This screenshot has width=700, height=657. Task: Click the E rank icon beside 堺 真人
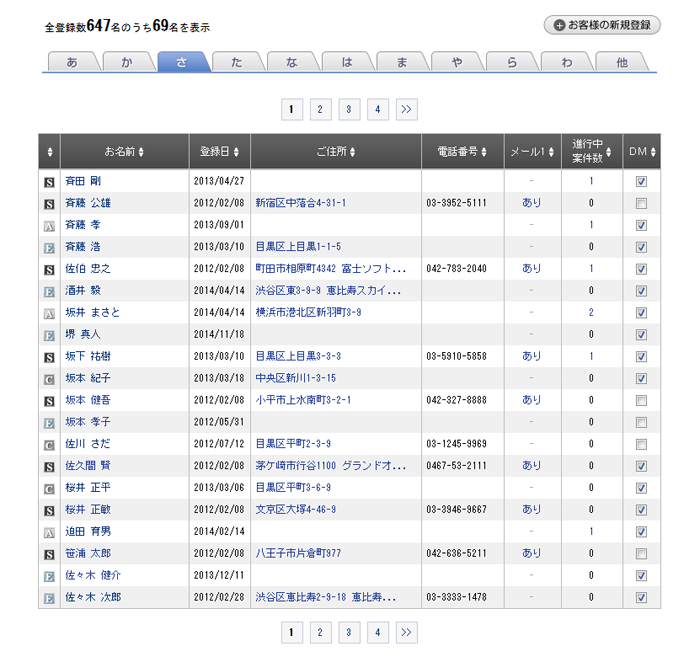49,335
